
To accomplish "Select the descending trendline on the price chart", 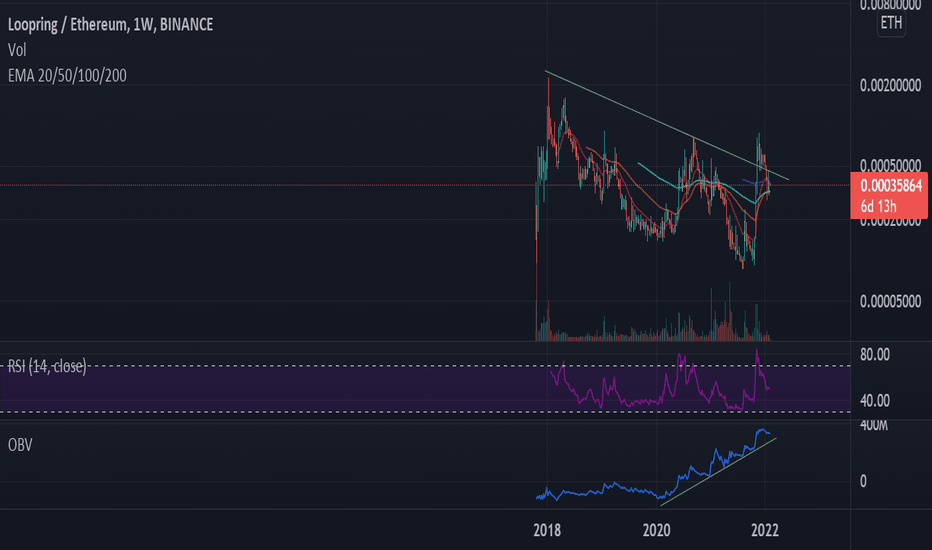I will click(667, 125).
